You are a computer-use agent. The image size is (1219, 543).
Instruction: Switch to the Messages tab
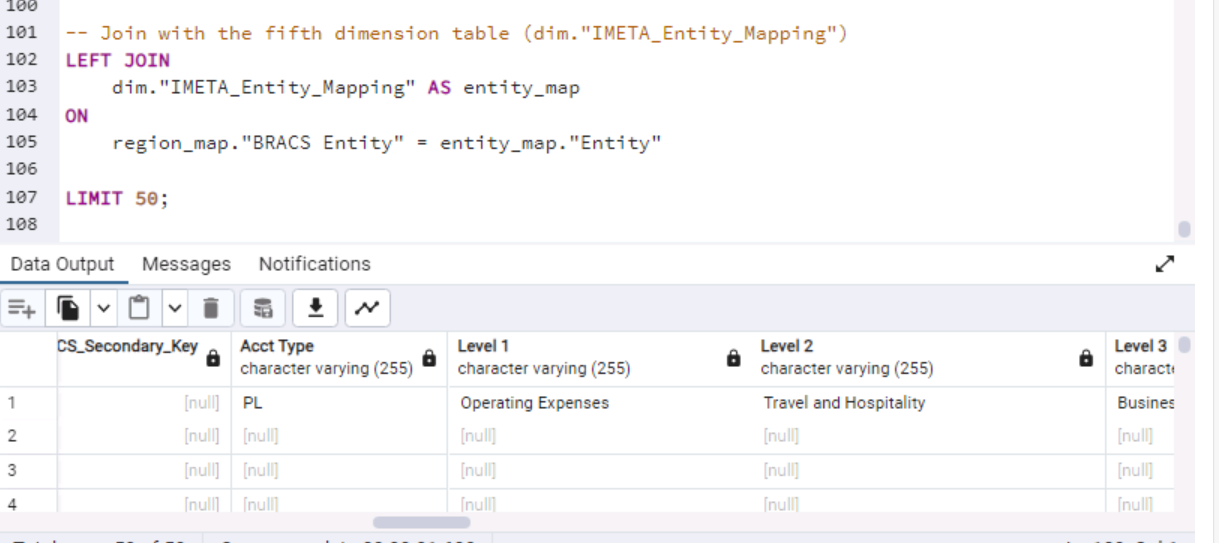coord(186,264)
